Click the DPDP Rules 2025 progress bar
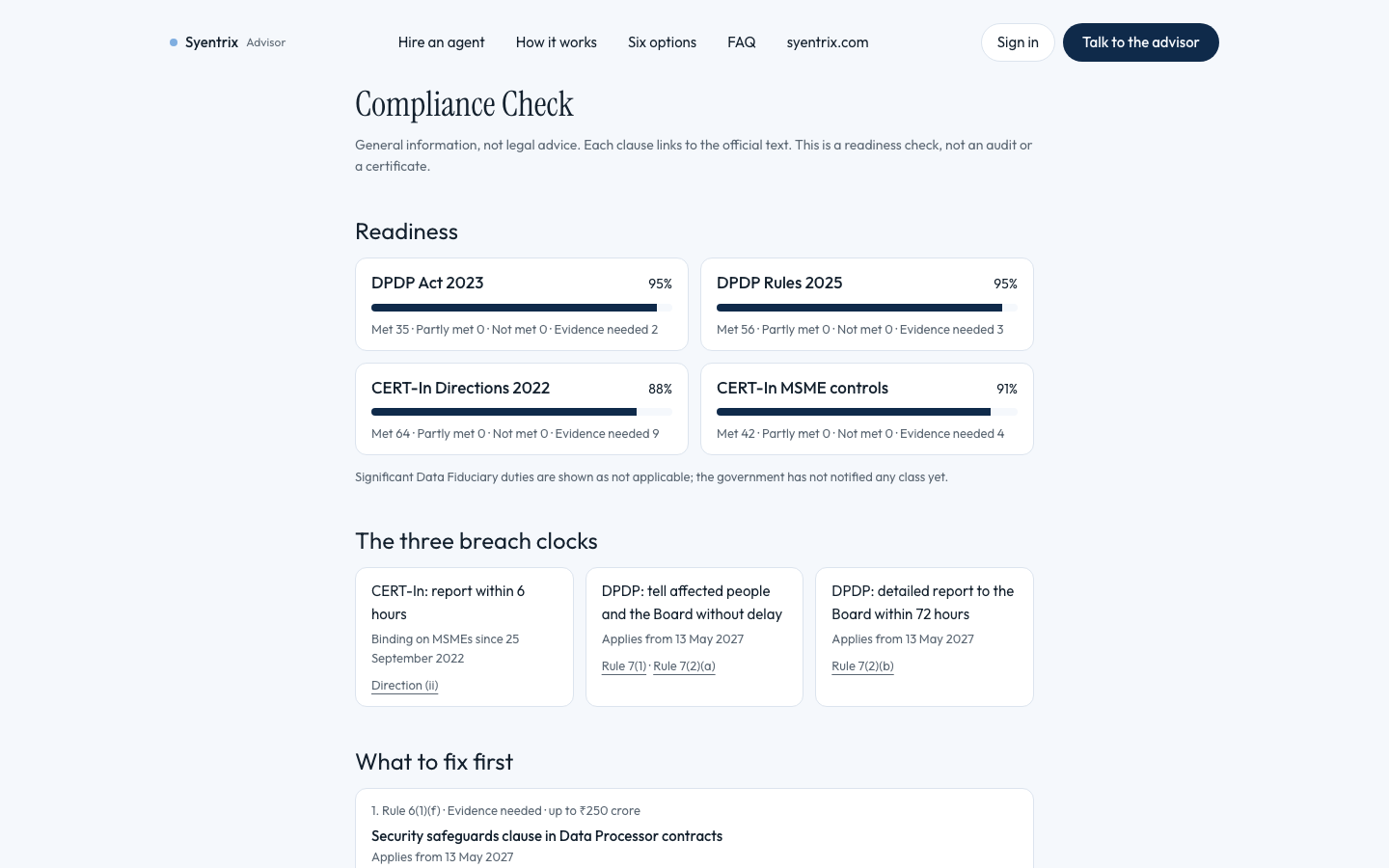 click(x=866, y=308)
